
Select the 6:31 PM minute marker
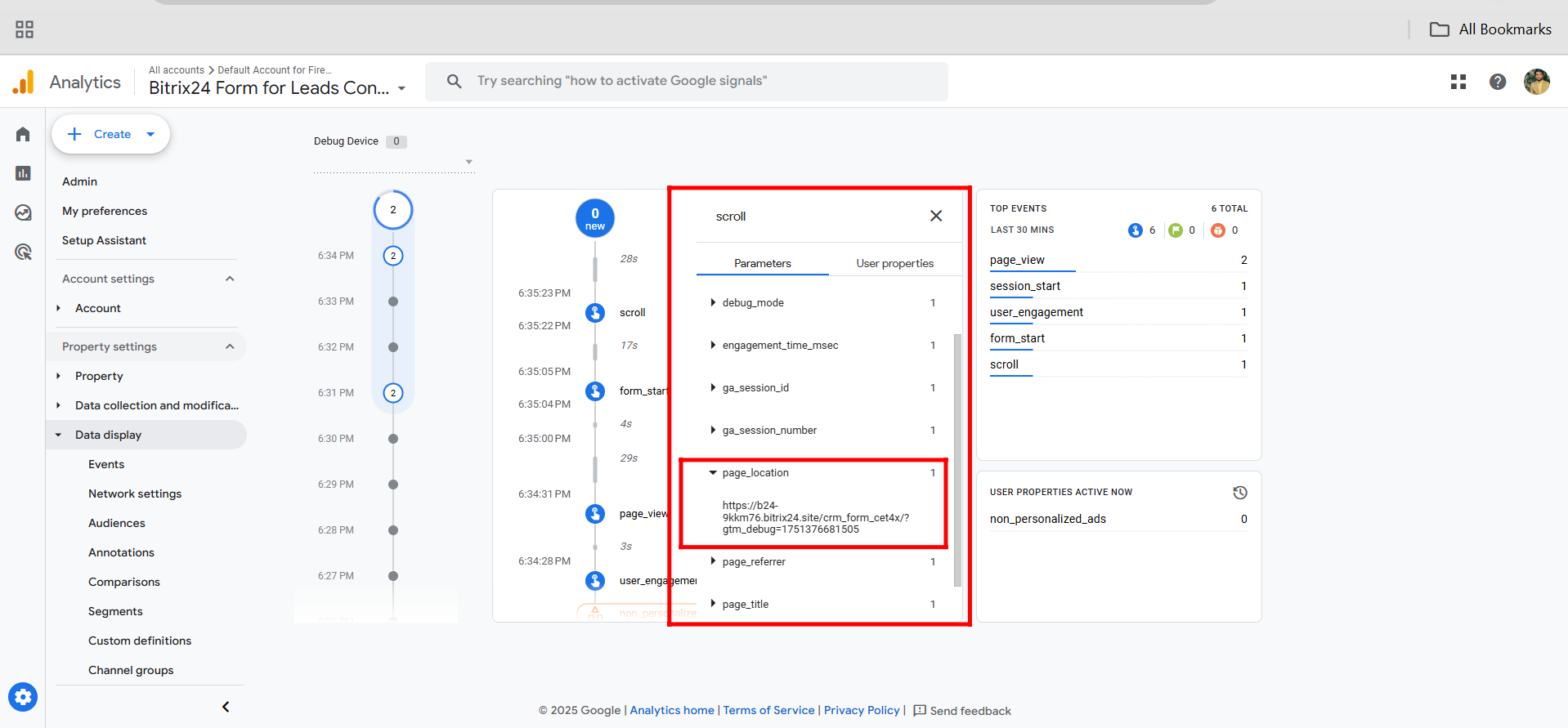[x=393, y=393]
